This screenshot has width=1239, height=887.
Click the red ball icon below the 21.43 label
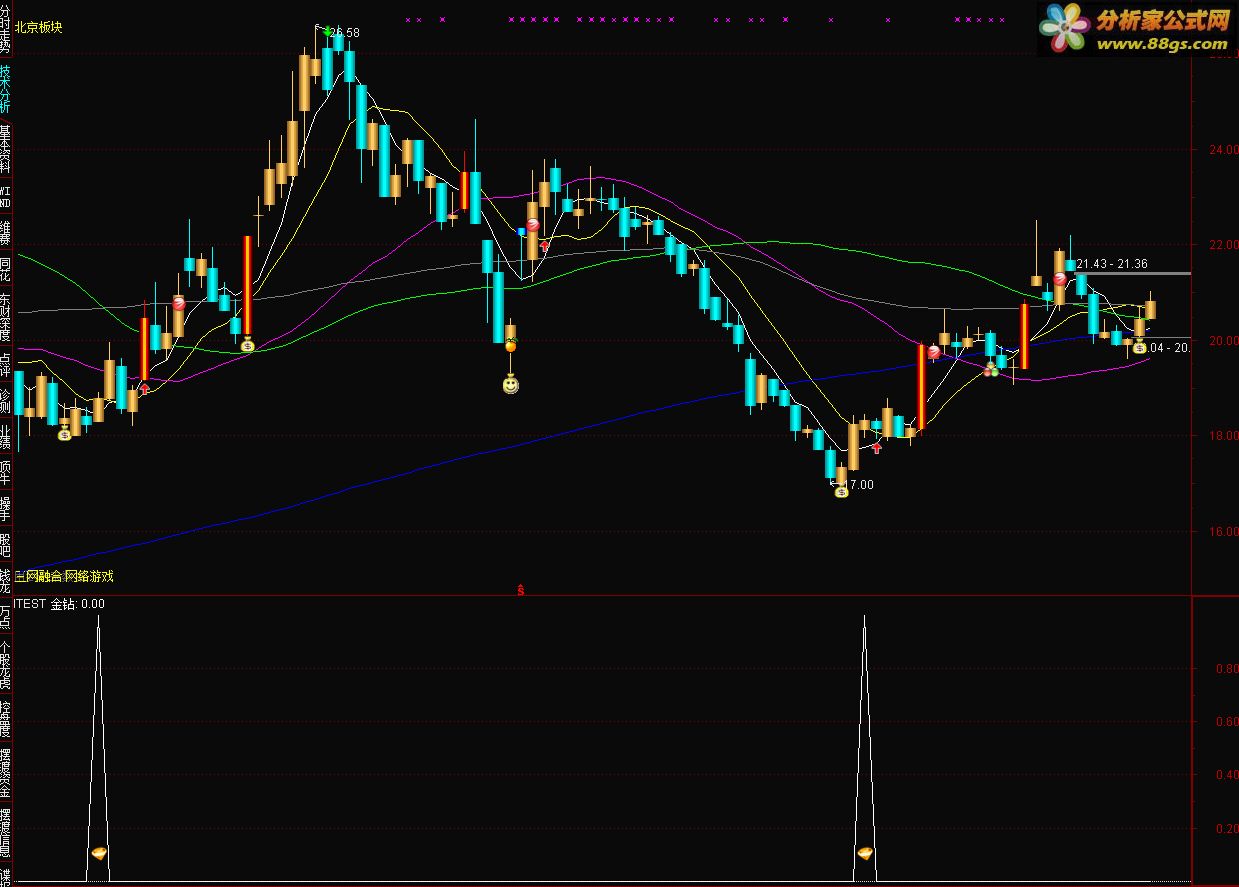click(x=1059, y=279)
